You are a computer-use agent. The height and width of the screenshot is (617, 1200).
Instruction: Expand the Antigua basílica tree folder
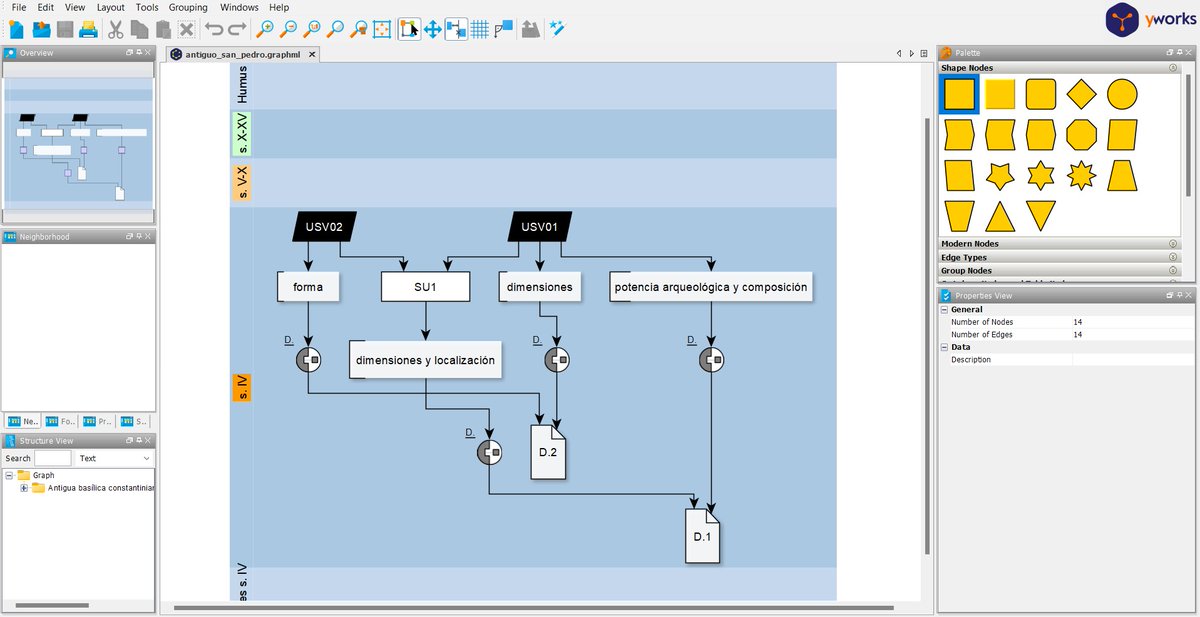click(x=24, y=488)
